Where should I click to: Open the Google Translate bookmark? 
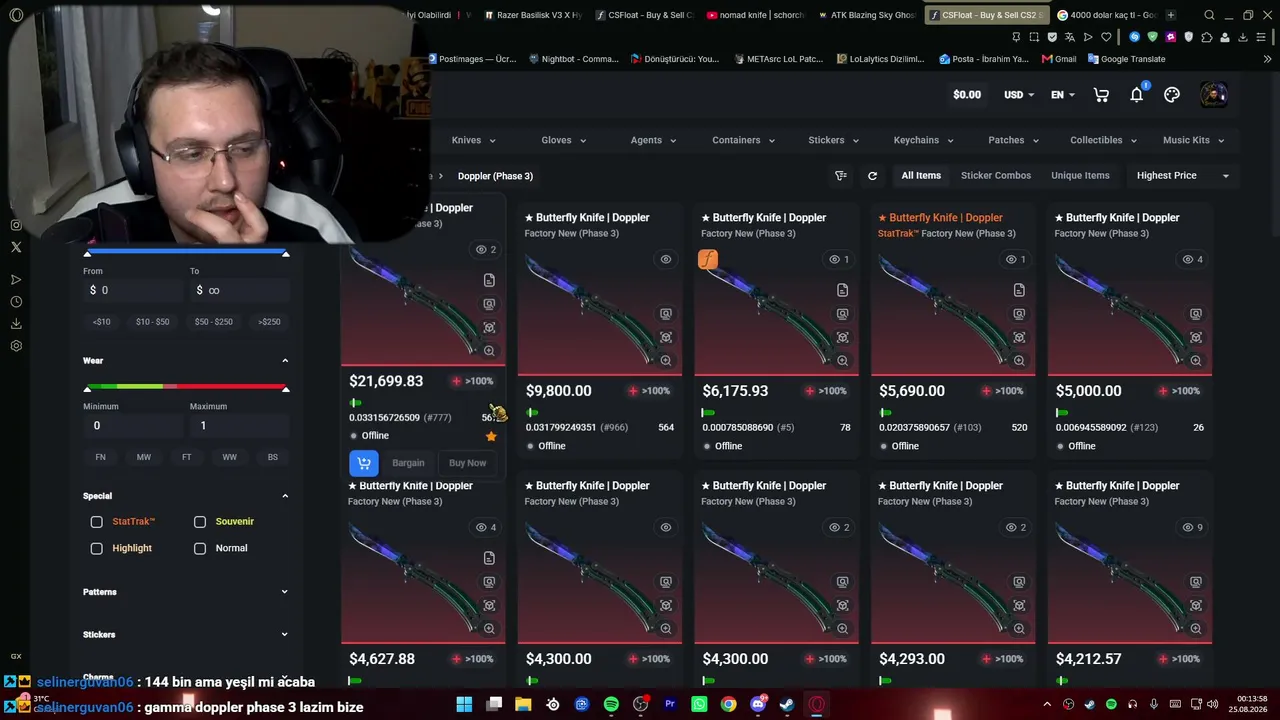coord(1127,59)
